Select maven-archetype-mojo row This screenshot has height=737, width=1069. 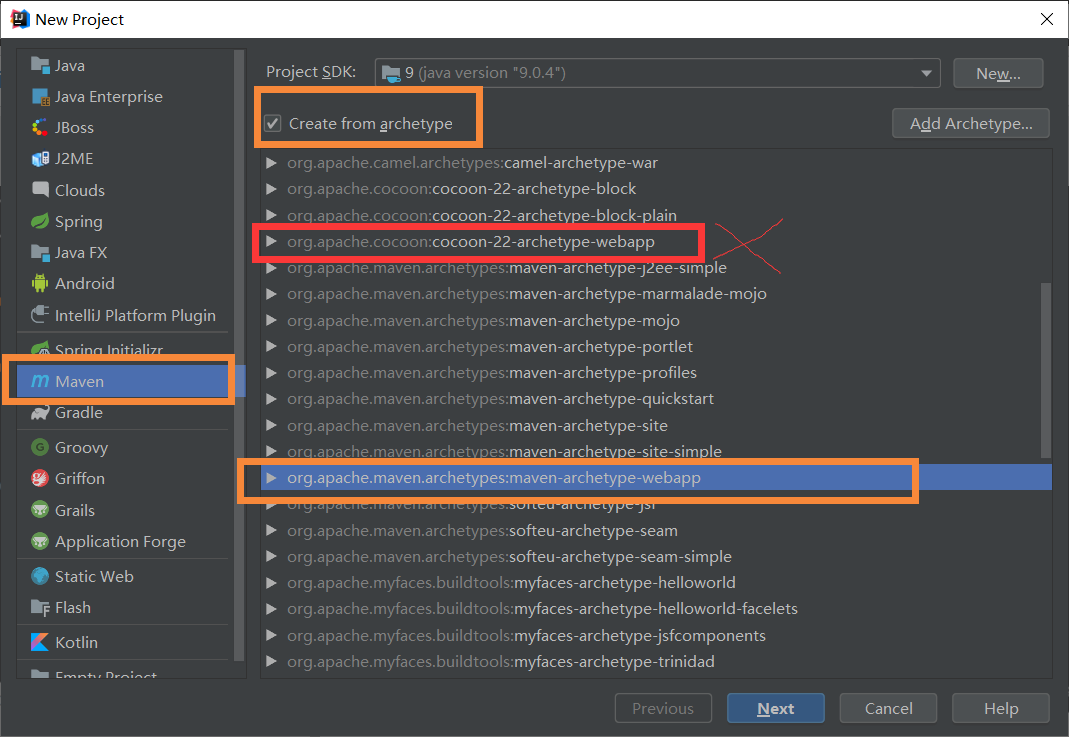[656, 320]
